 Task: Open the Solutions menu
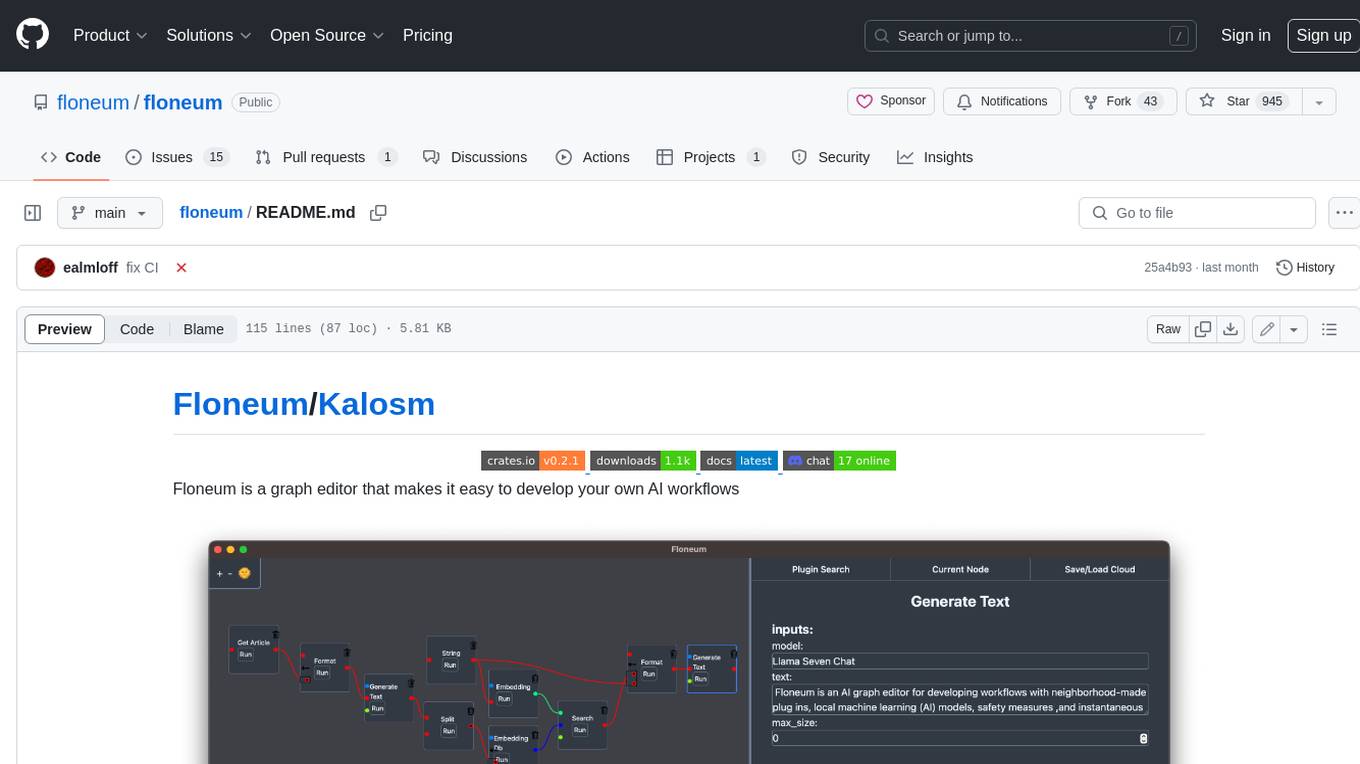pos(208,35)
